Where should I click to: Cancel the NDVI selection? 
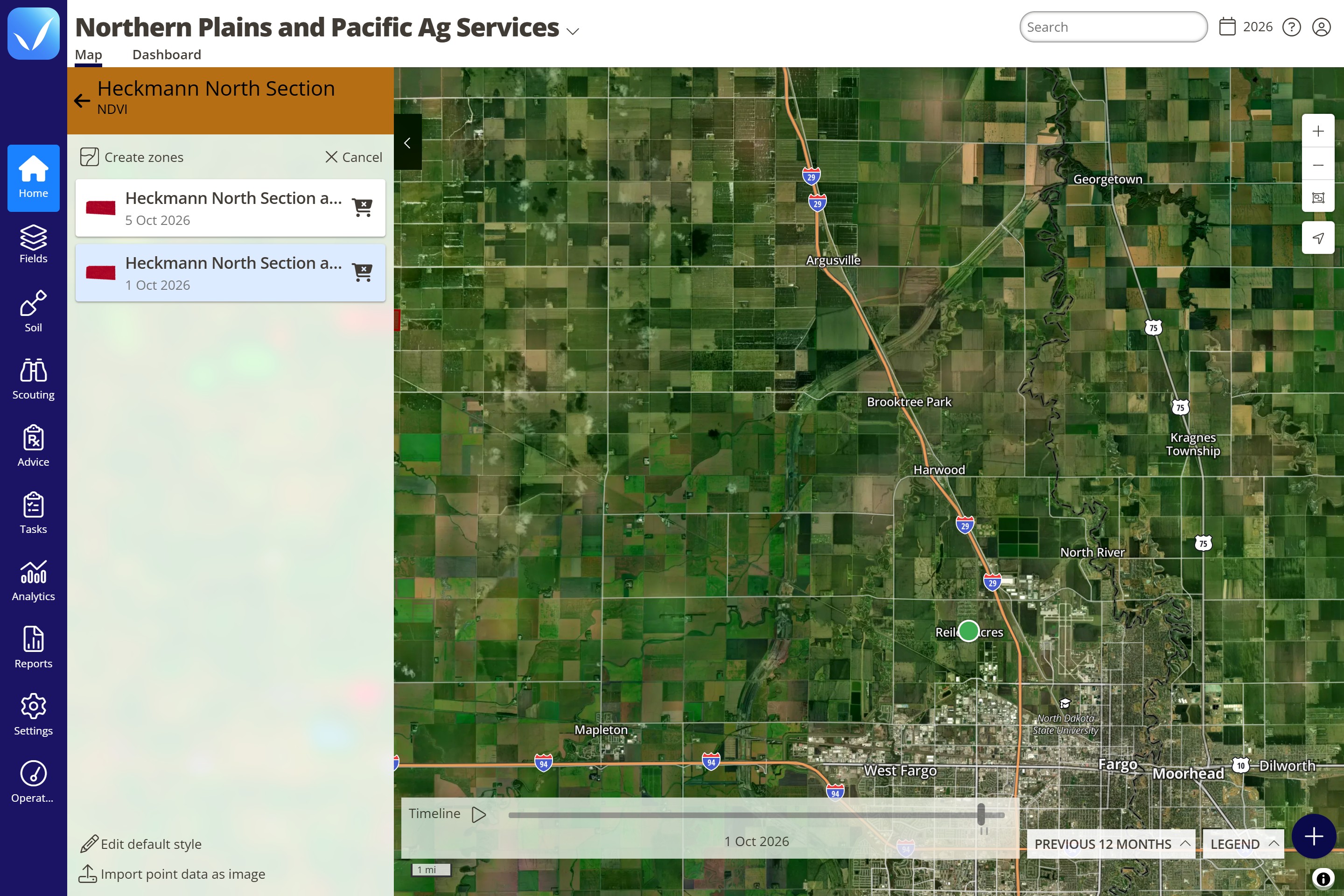pos(354,157)
